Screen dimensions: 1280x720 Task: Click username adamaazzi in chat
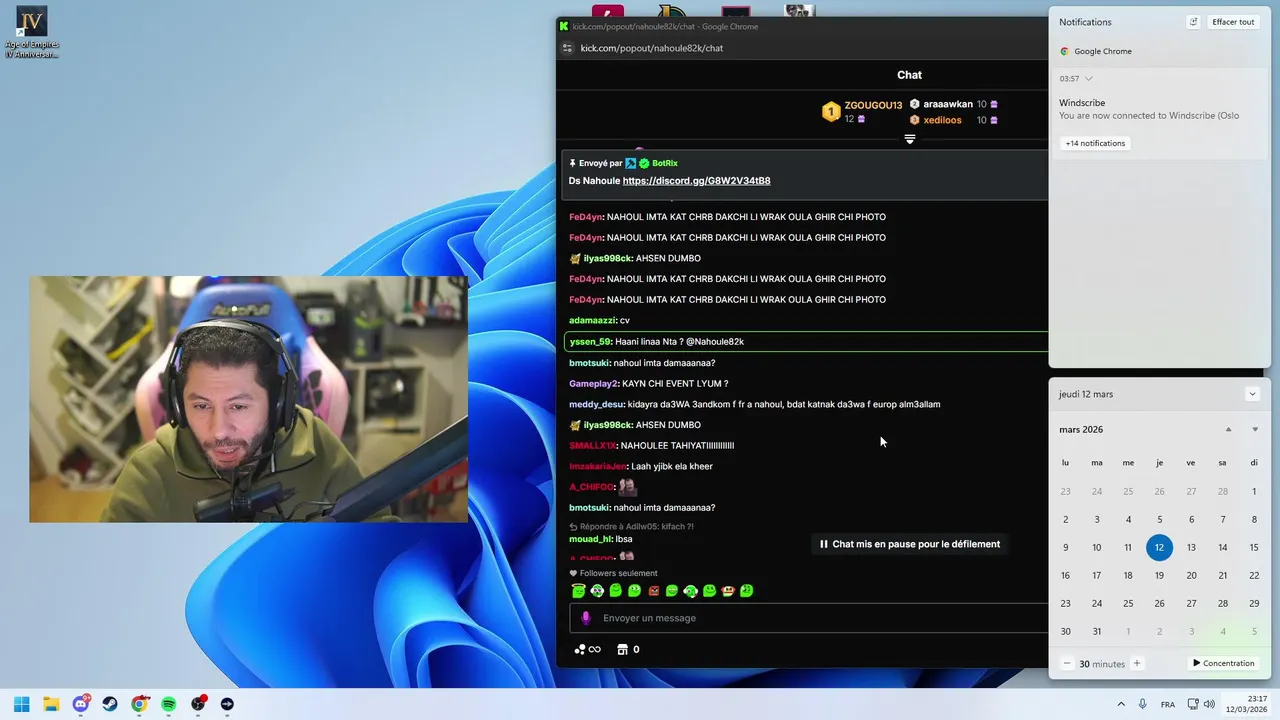[592, 320]
